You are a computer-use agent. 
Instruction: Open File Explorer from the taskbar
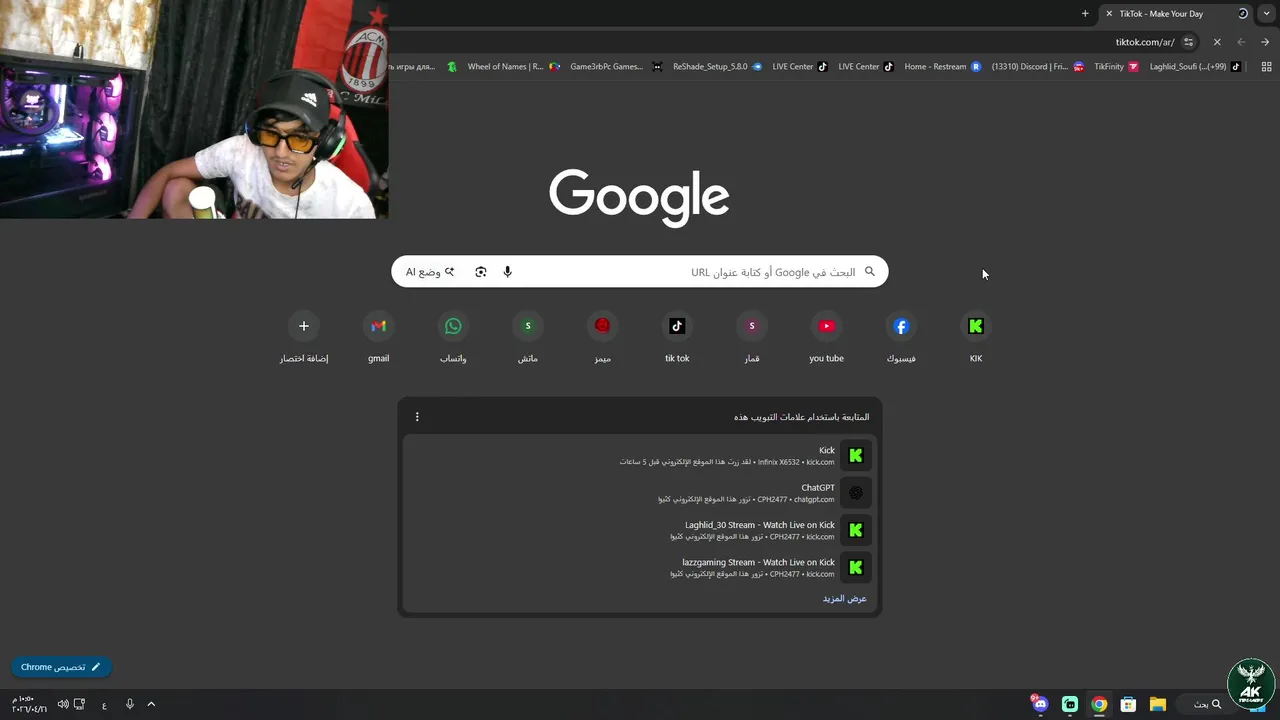tap(1157, 704)
